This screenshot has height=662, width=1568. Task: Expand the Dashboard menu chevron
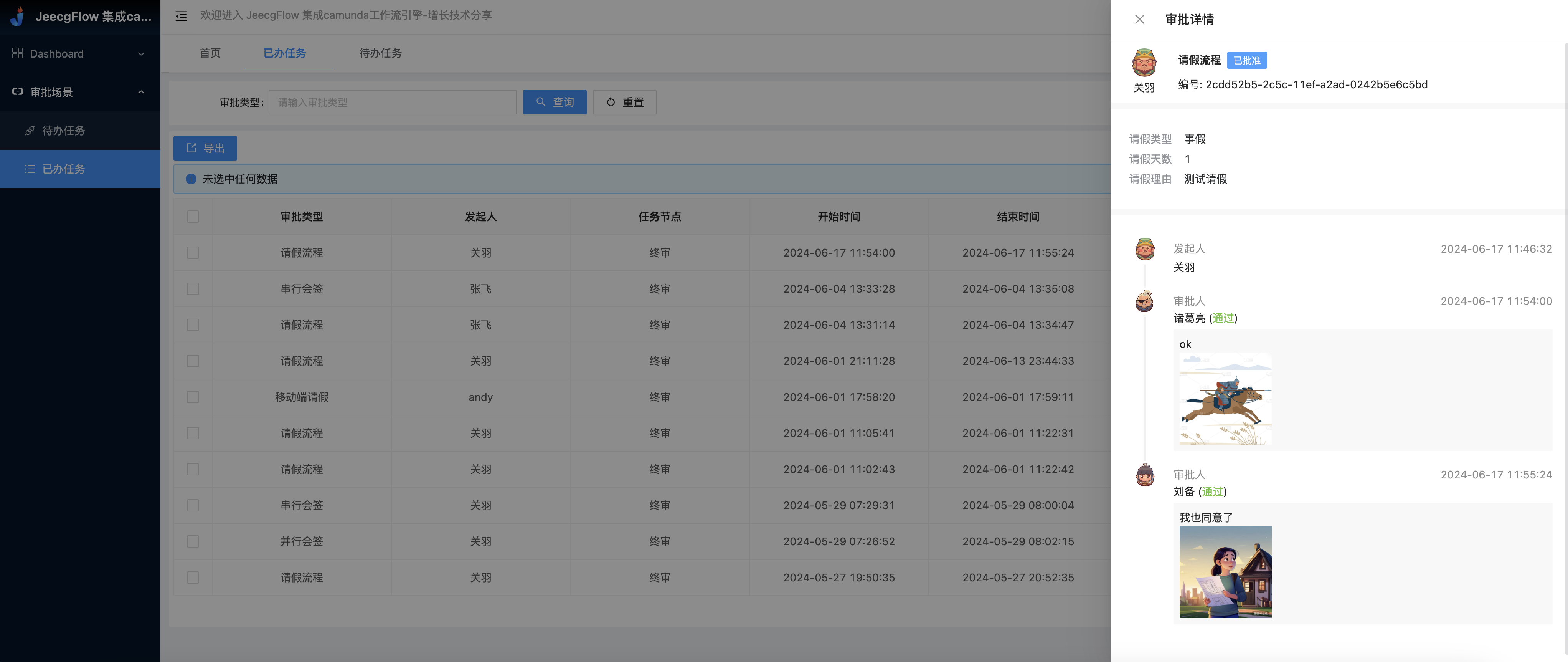[x=141, y=54]
